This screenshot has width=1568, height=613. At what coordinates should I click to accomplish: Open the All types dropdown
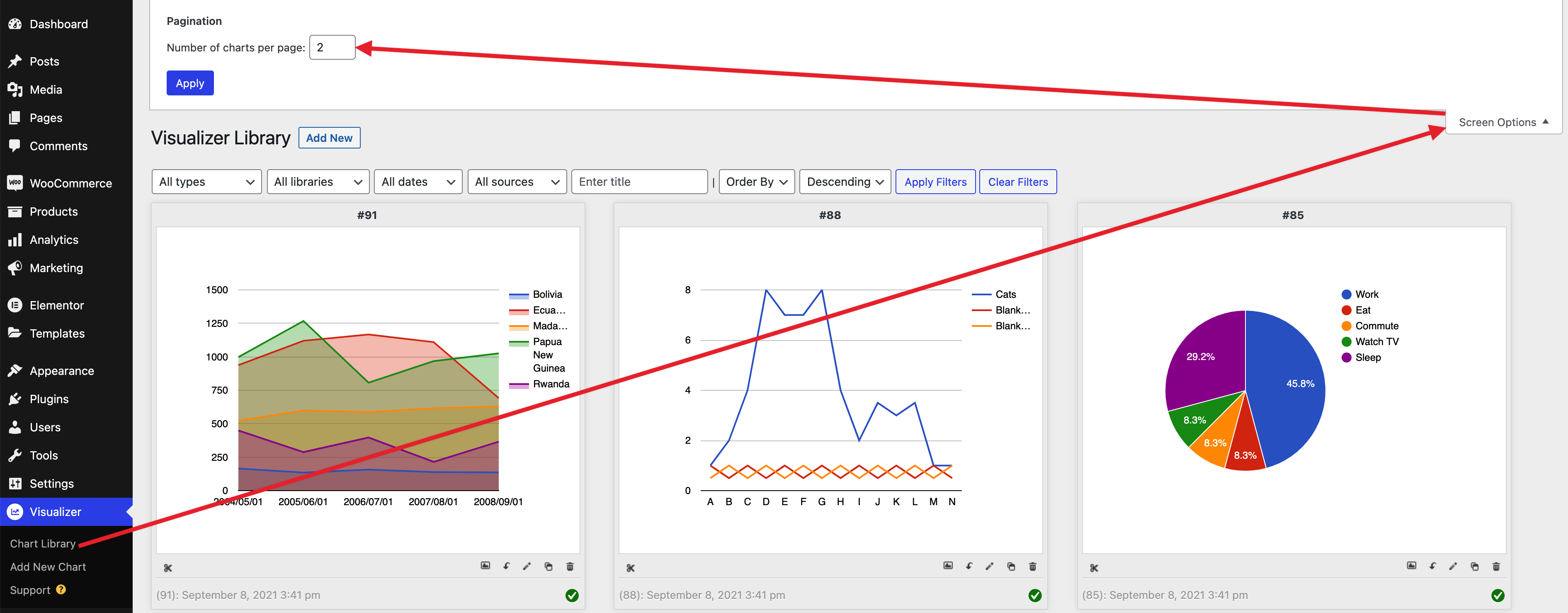click(x=206, y=181)
